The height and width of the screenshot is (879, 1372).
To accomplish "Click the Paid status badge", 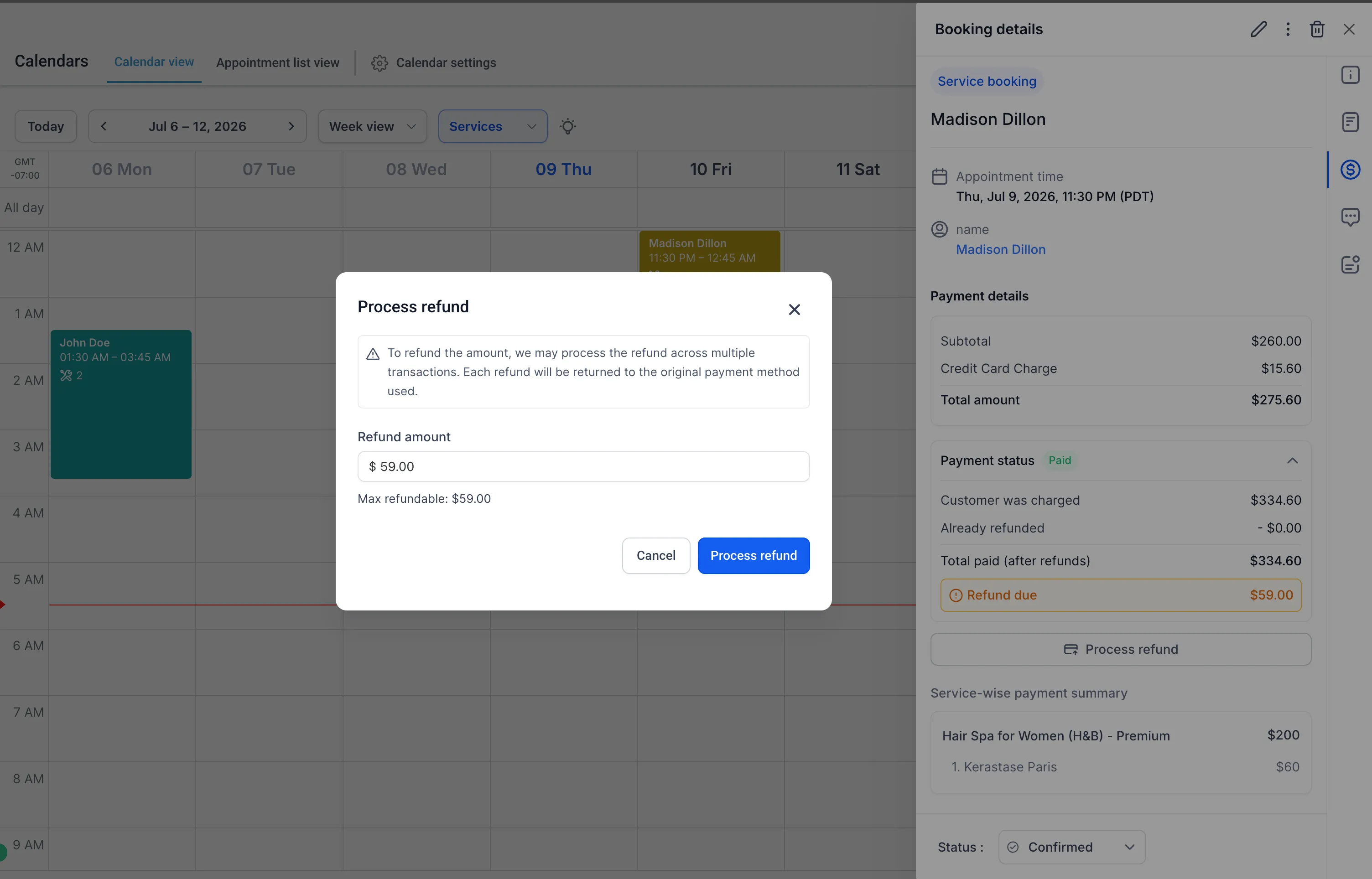I will pyautogui.click(x=1059, y=460).
